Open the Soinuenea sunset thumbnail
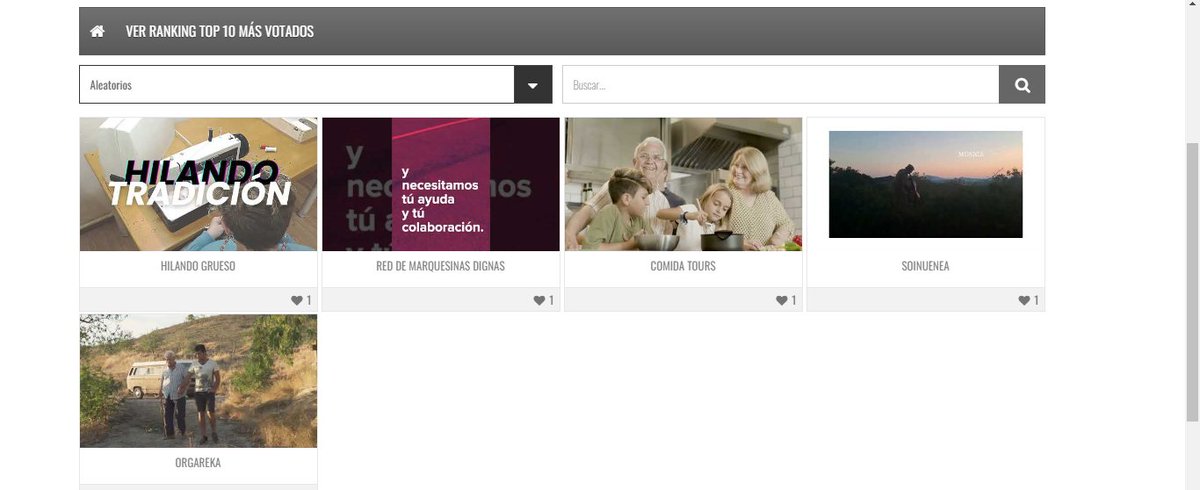This screenshot has width=1200, height=490. coord(926,184)
